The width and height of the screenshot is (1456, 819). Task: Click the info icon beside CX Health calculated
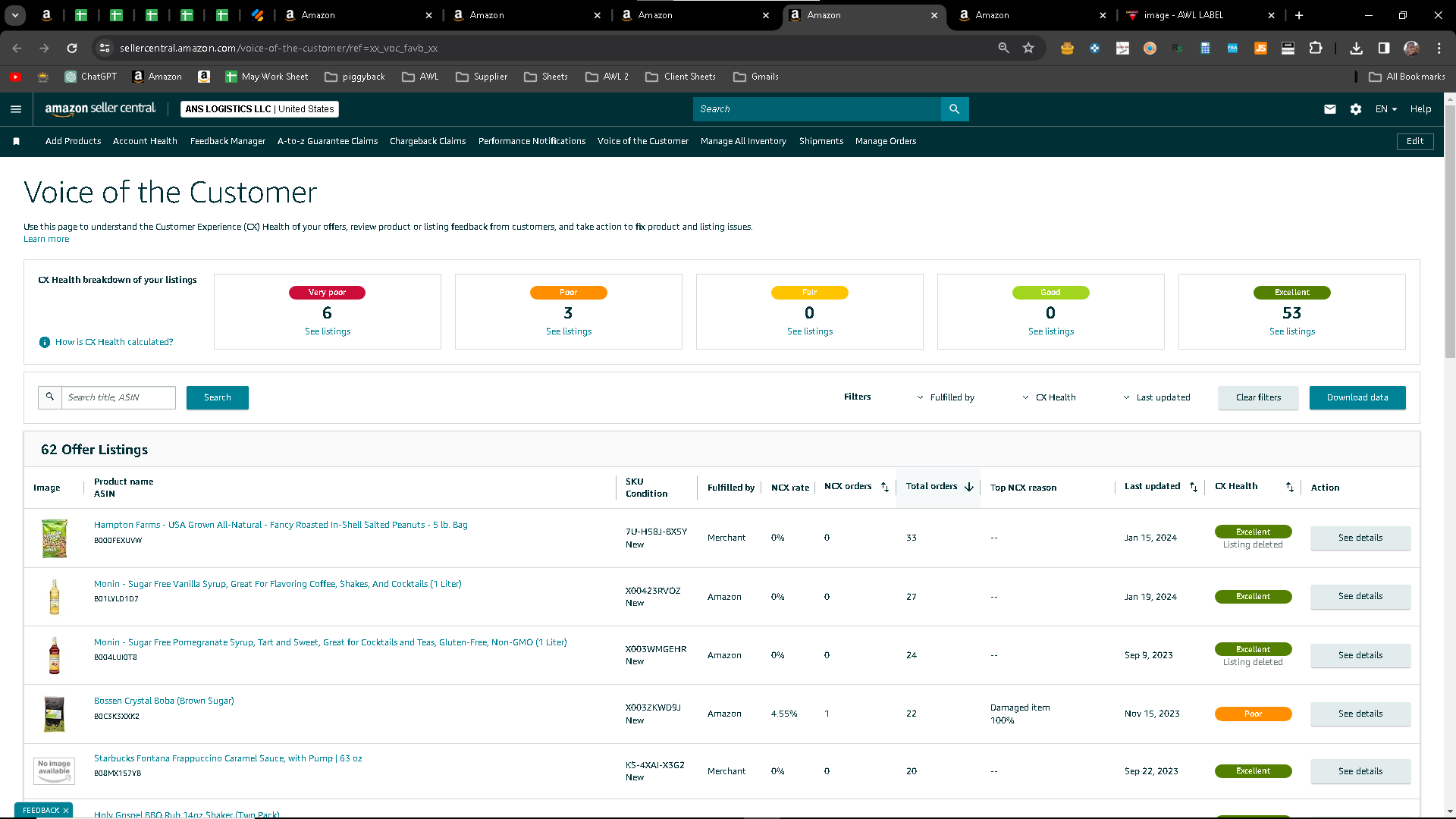click(45, 343)
